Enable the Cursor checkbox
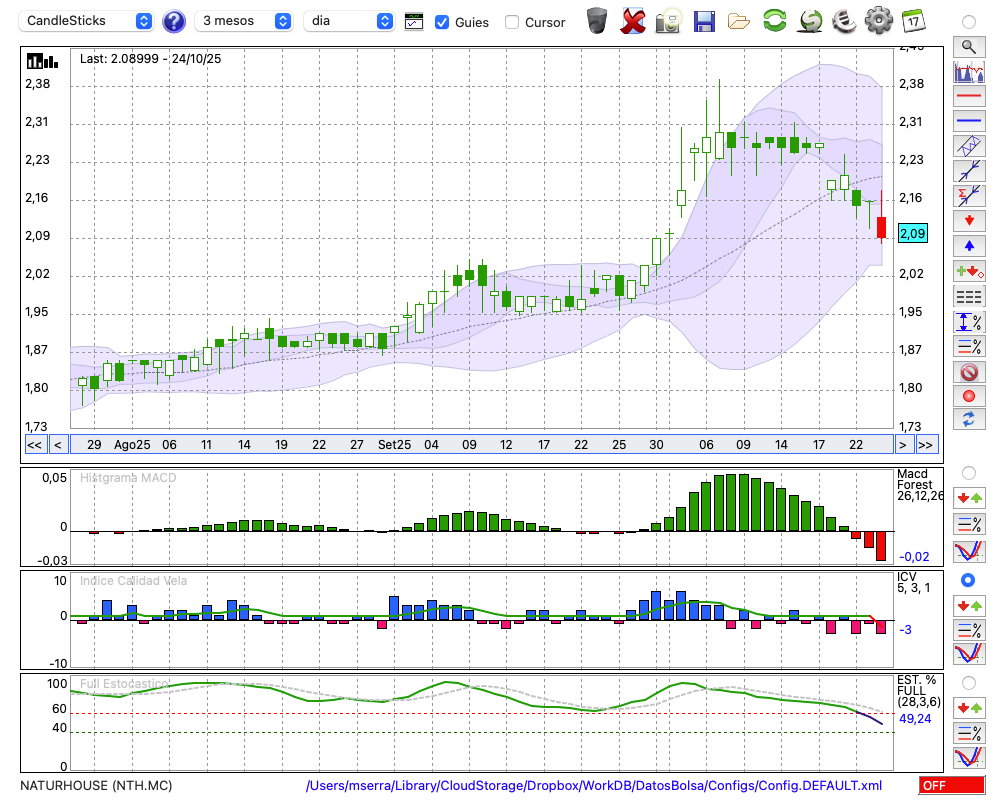 [x=512, y=22]
